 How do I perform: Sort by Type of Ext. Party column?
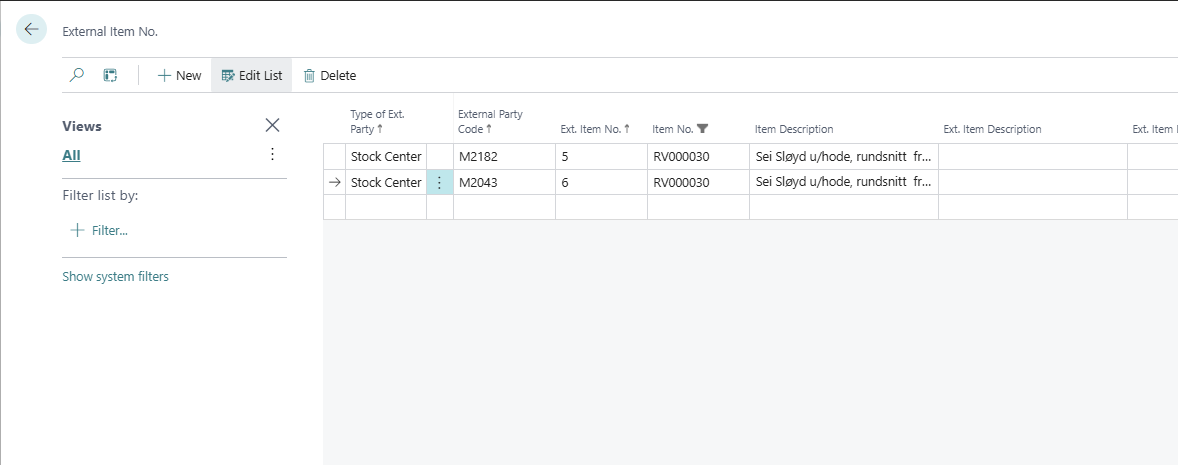pos(377,121)
